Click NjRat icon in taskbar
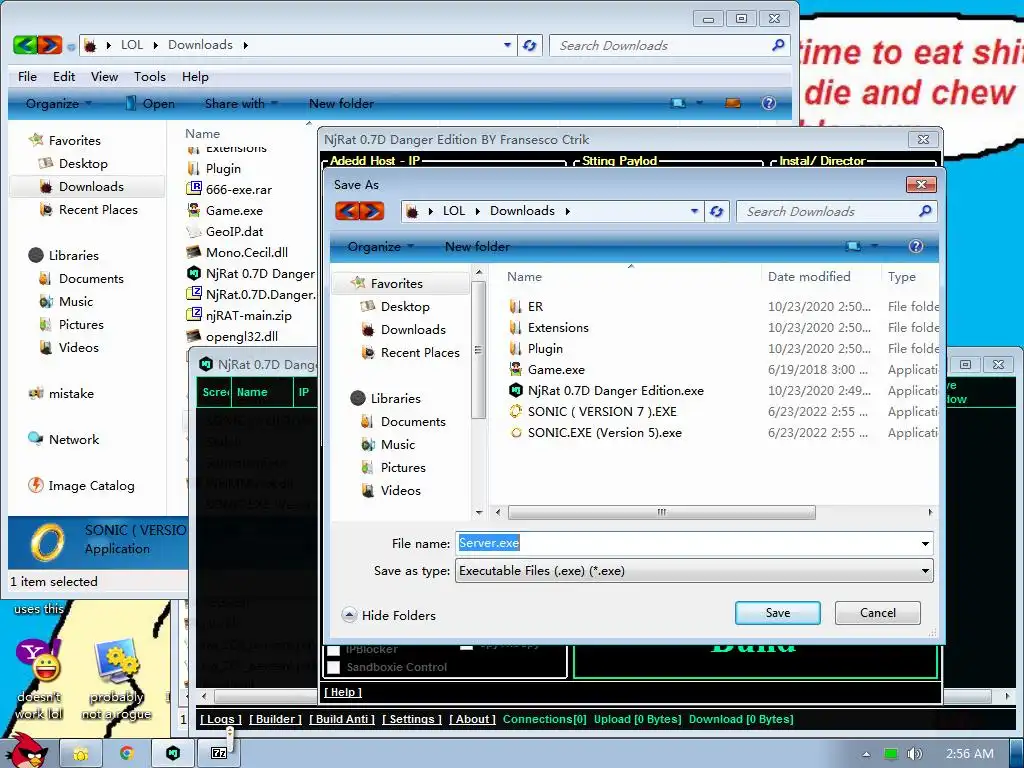This screenshot has height=768, width=1024. (172, 753)
